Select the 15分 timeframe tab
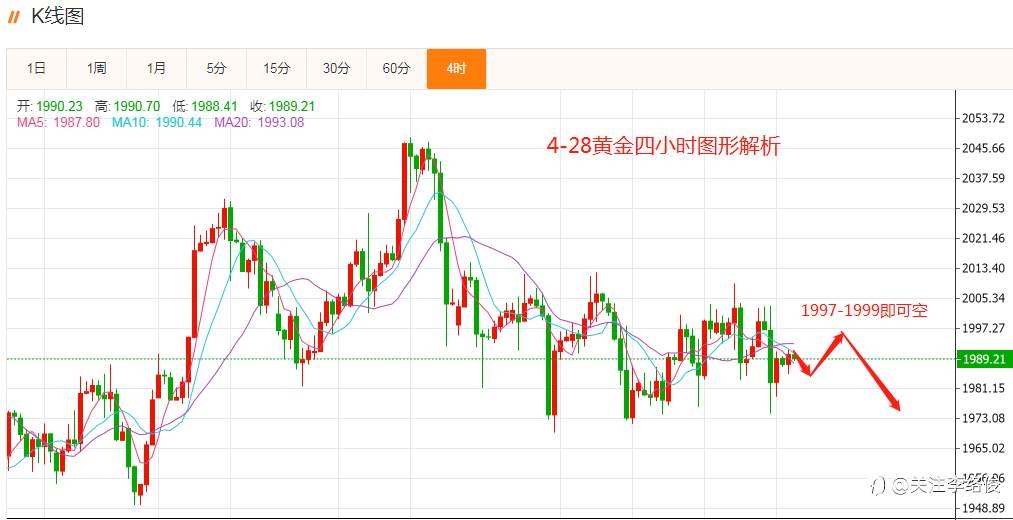The width and height of the screenshot is (1013, 520). (277, 69)
